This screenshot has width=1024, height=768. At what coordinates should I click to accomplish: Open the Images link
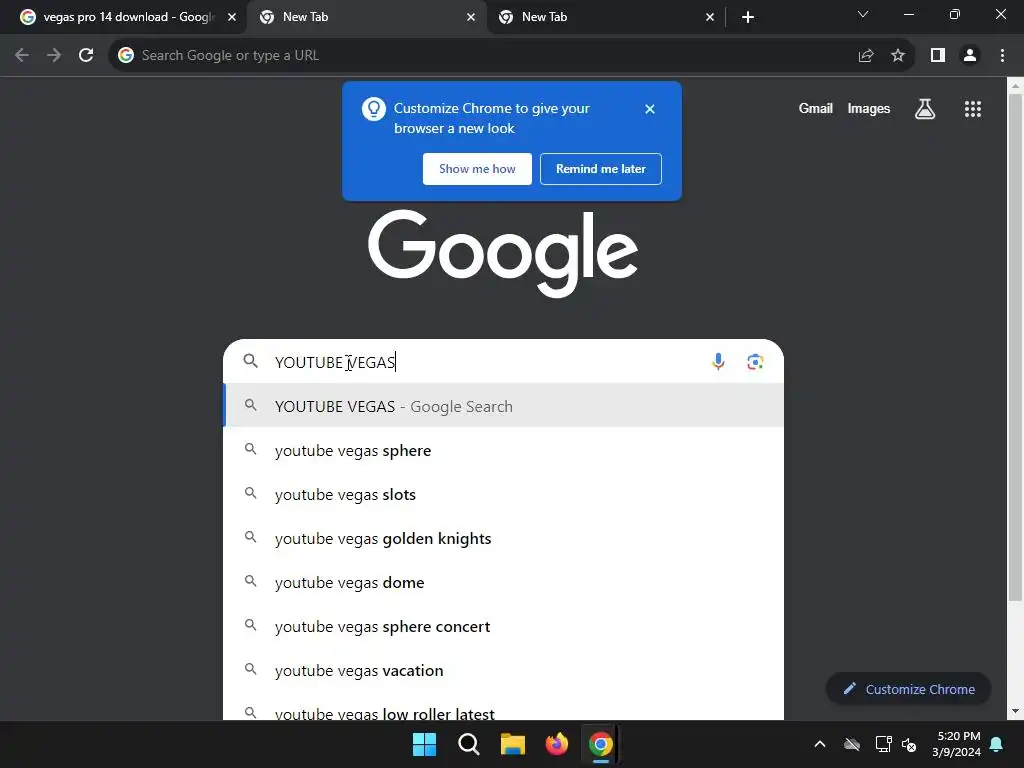tap(869, 109)
